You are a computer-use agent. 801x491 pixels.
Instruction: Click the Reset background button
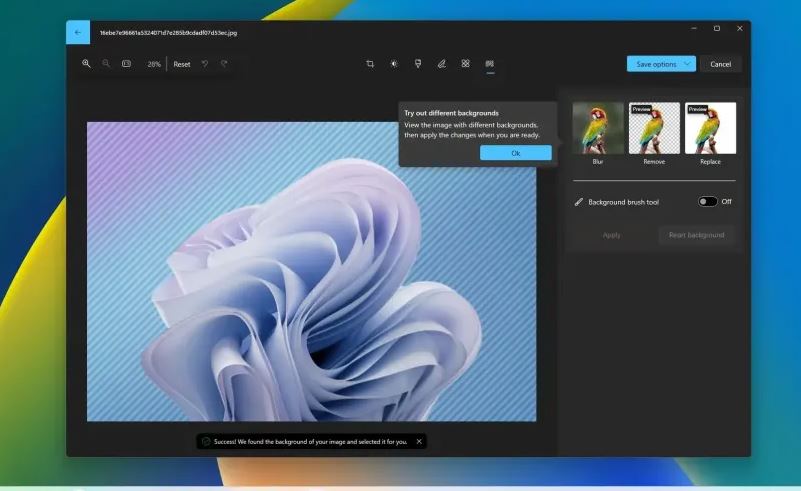tap(696, 235)
